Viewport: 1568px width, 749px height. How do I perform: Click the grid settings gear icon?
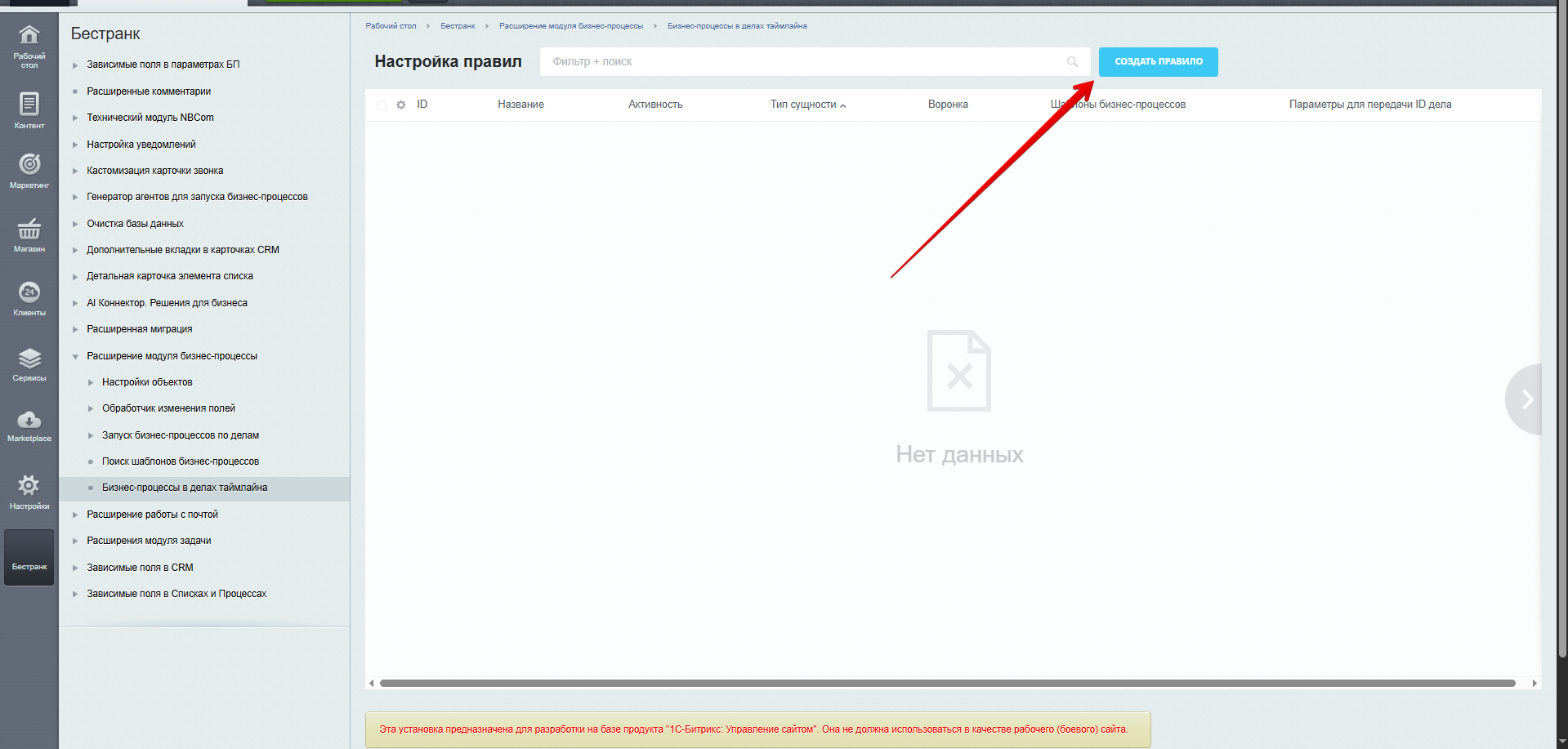[401, 105]
